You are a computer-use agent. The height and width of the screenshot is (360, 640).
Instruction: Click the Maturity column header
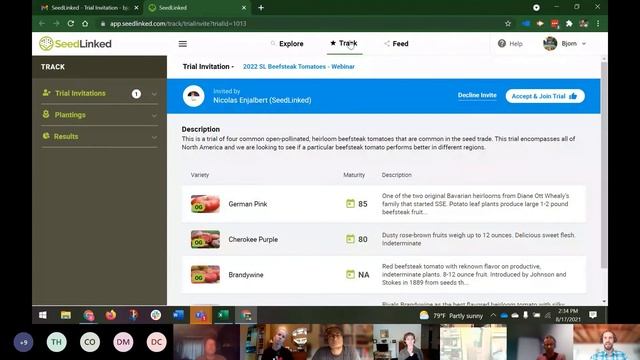(x=354, y=175)
